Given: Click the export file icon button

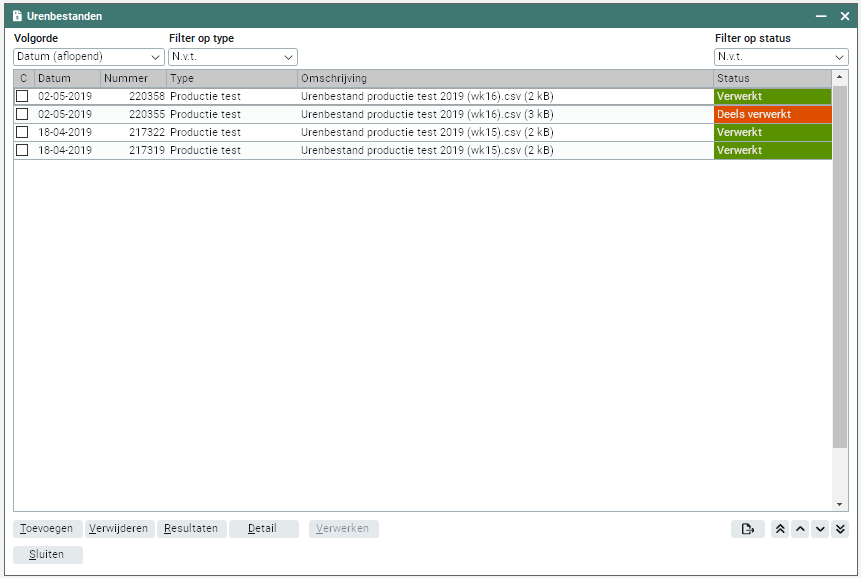Looking at the screenshot, I should pos(747,529).
